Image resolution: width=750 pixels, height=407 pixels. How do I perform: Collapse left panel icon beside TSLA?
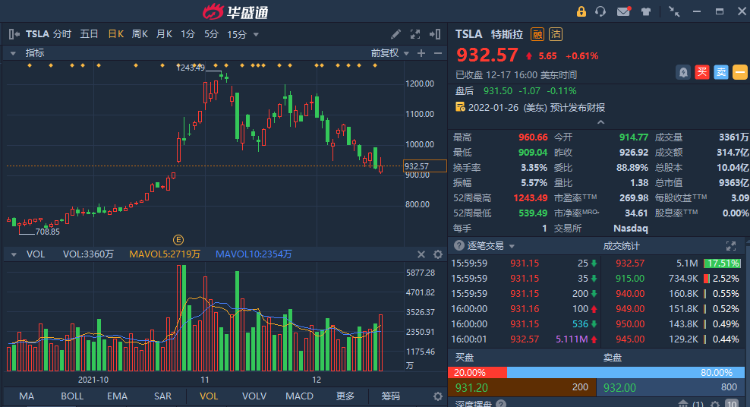tap(14, 34)
